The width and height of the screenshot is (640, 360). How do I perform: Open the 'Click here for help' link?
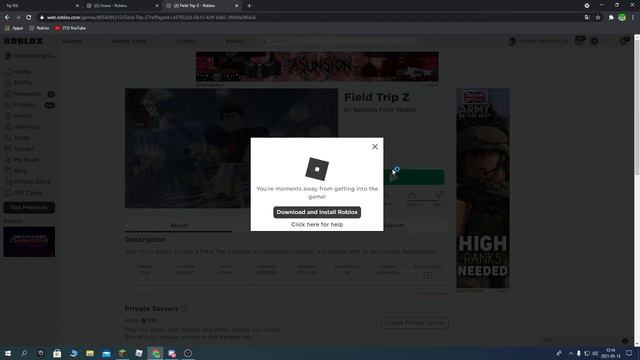coord(317,224)
